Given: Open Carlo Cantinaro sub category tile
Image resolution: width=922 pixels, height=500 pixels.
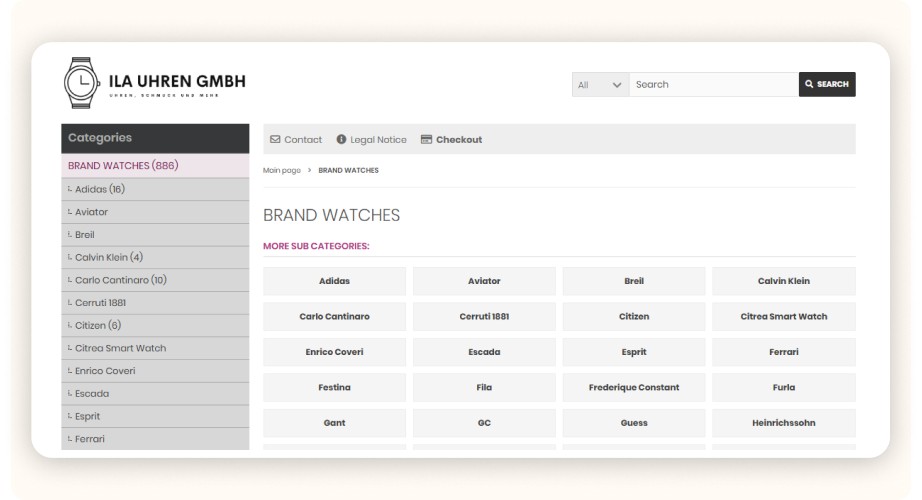Looking at the screenshot, I should click(335, 316).
